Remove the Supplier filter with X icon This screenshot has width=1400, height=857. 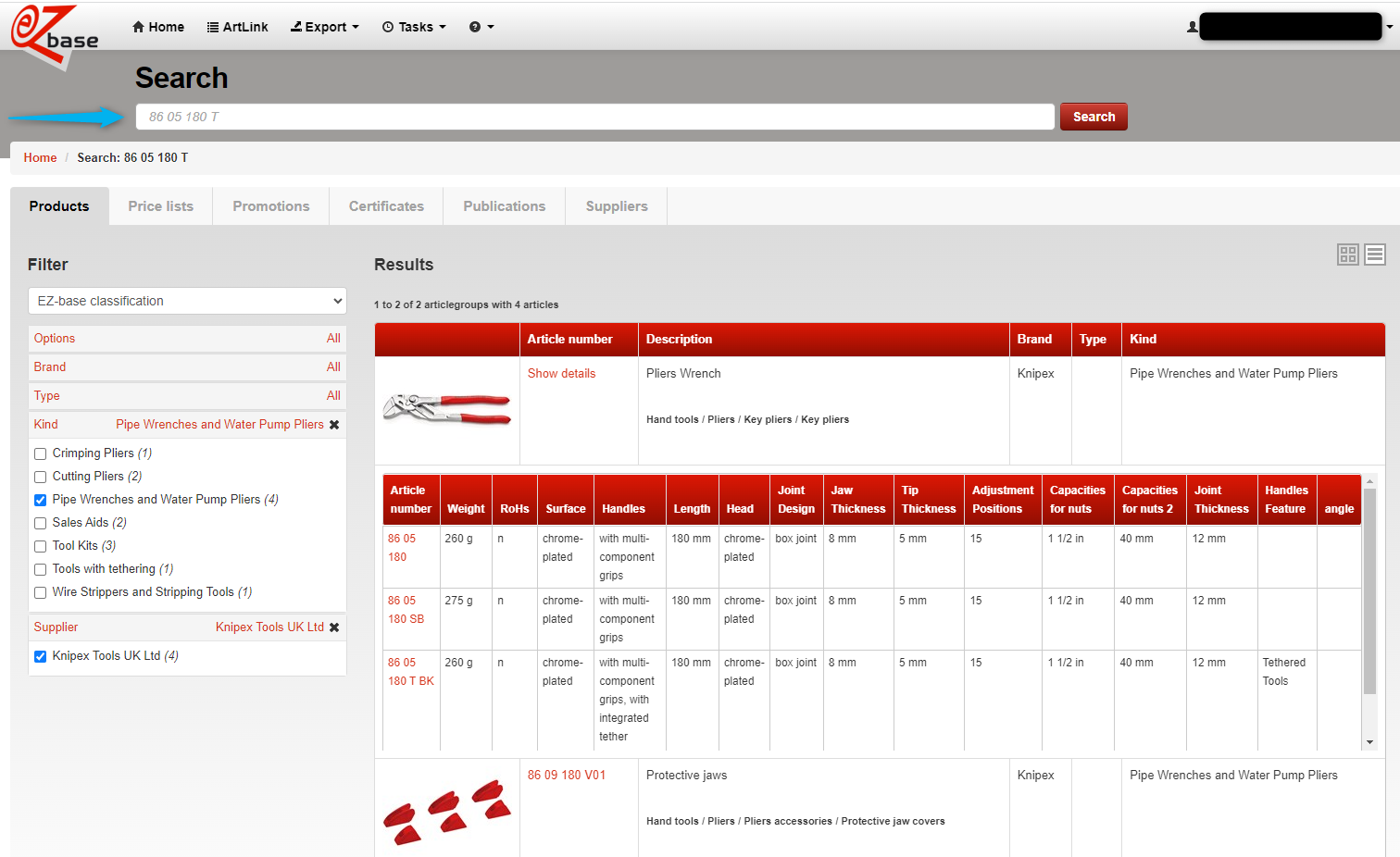[x=334, y=627]
